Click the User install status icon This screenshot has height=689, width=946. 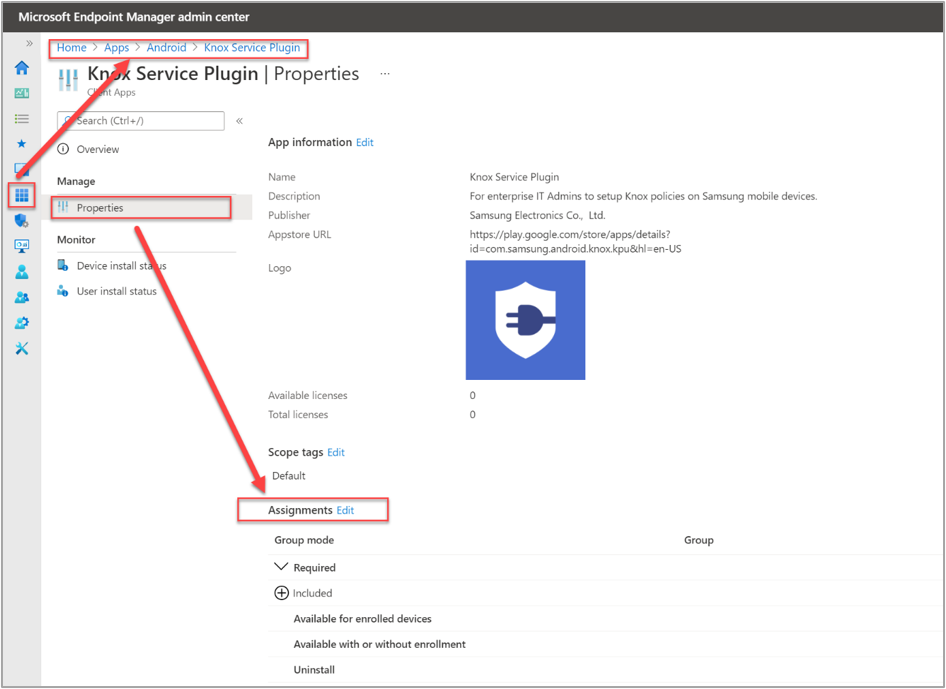[63, 291]
